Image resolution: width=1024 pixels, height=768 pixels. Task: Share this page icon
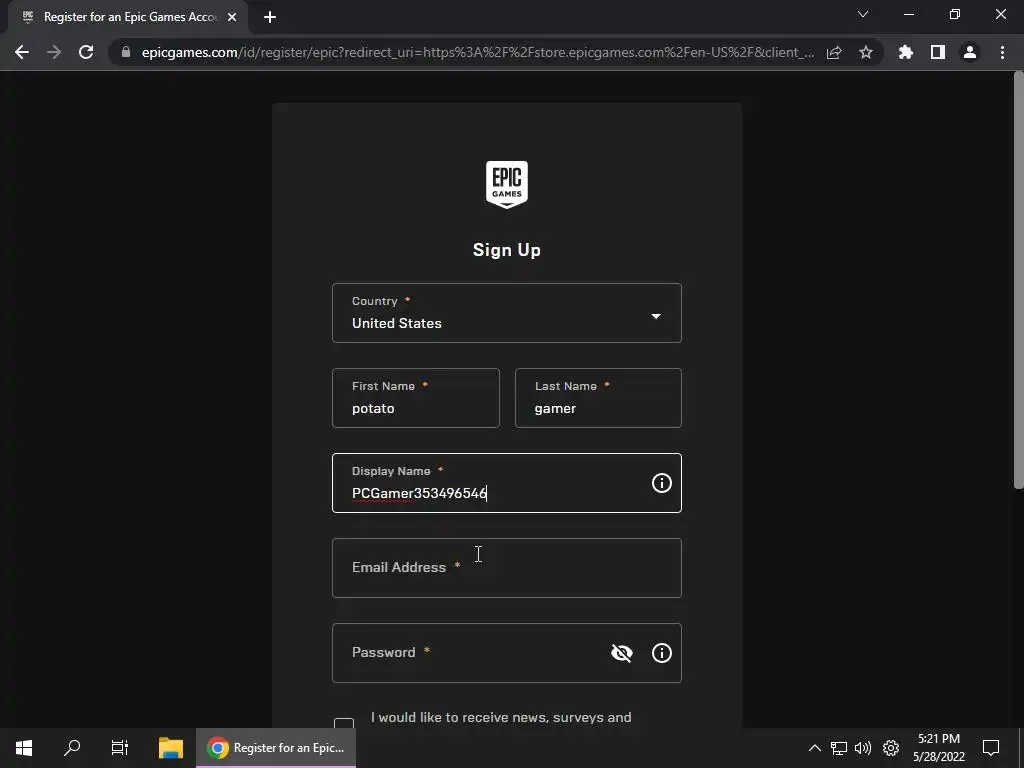click(834, 52)
